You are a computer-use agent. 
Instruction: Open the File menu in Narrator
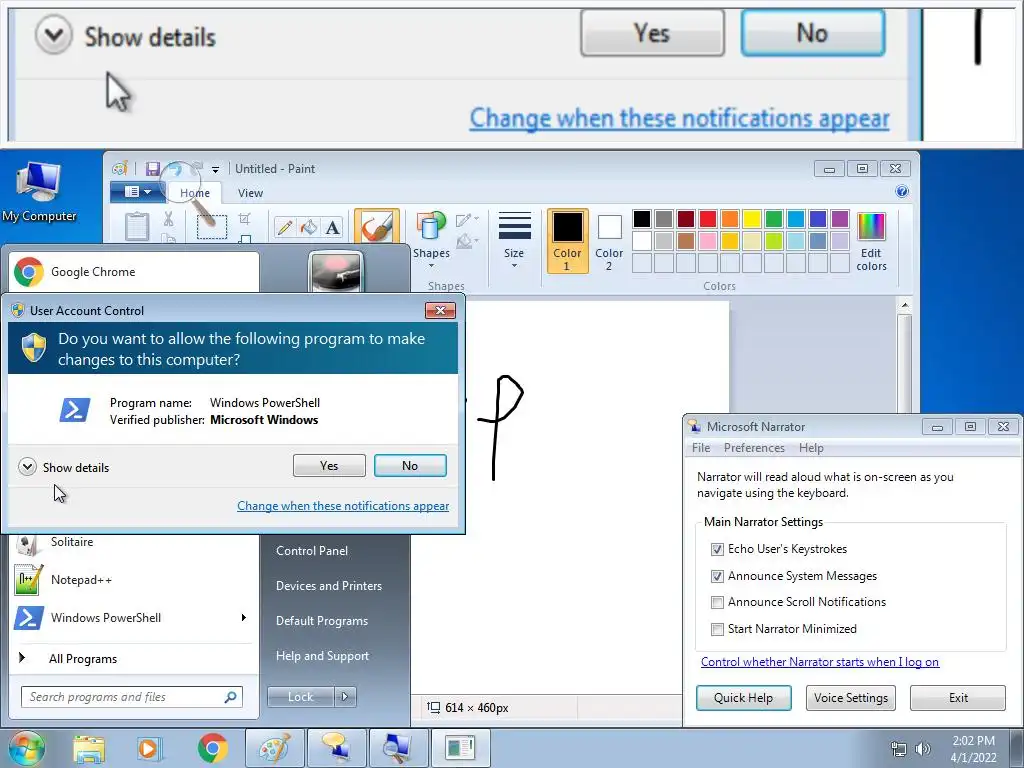click(701, 448)
